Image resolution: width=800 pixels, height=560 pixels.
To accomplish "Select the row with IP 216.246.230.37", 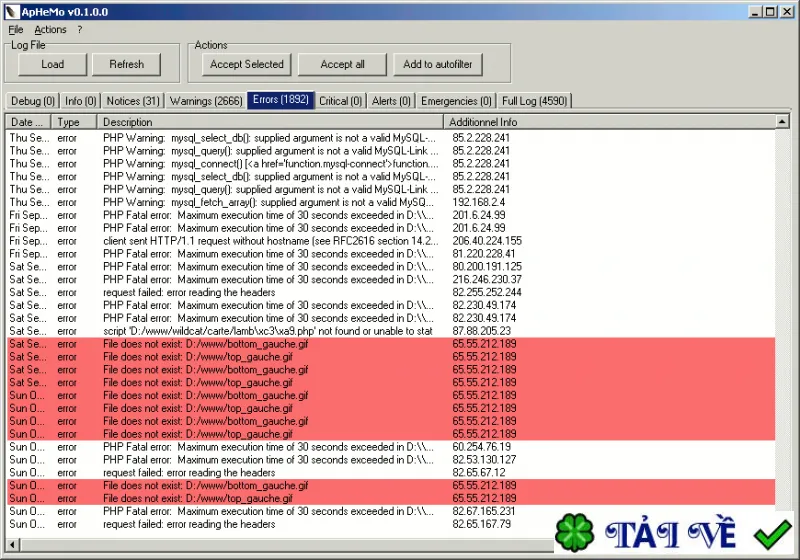I will [x=391, y=279].
